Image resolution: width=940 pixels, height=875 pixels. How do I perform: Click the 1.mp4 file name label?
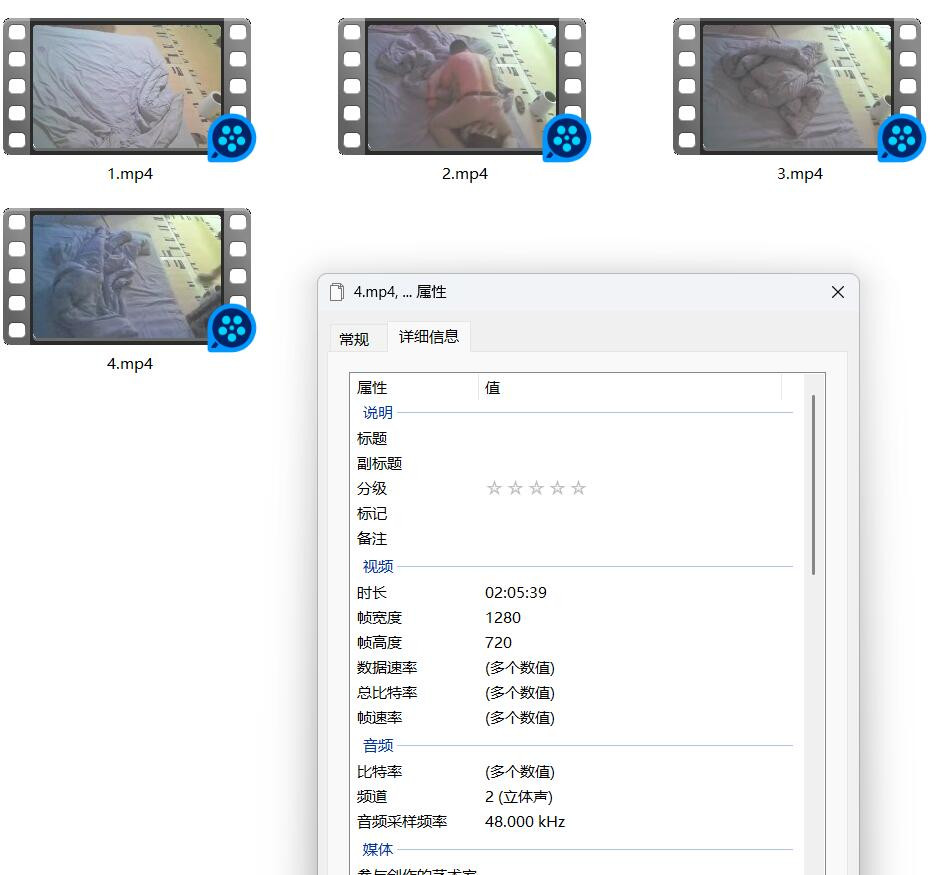pyautogui.click(x=130, y=174)
